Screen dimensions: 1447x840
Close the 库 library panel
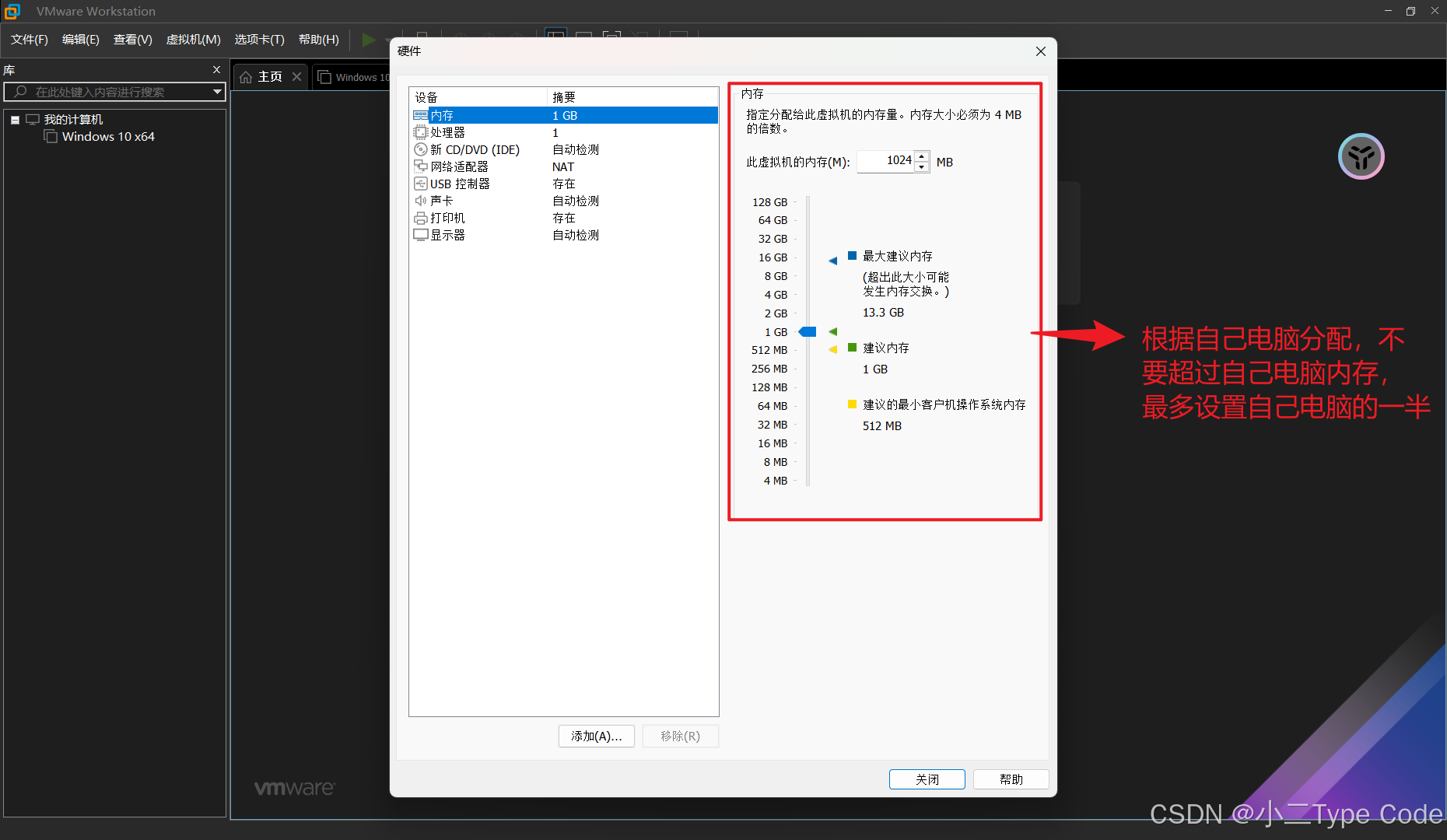click(217, 70)
